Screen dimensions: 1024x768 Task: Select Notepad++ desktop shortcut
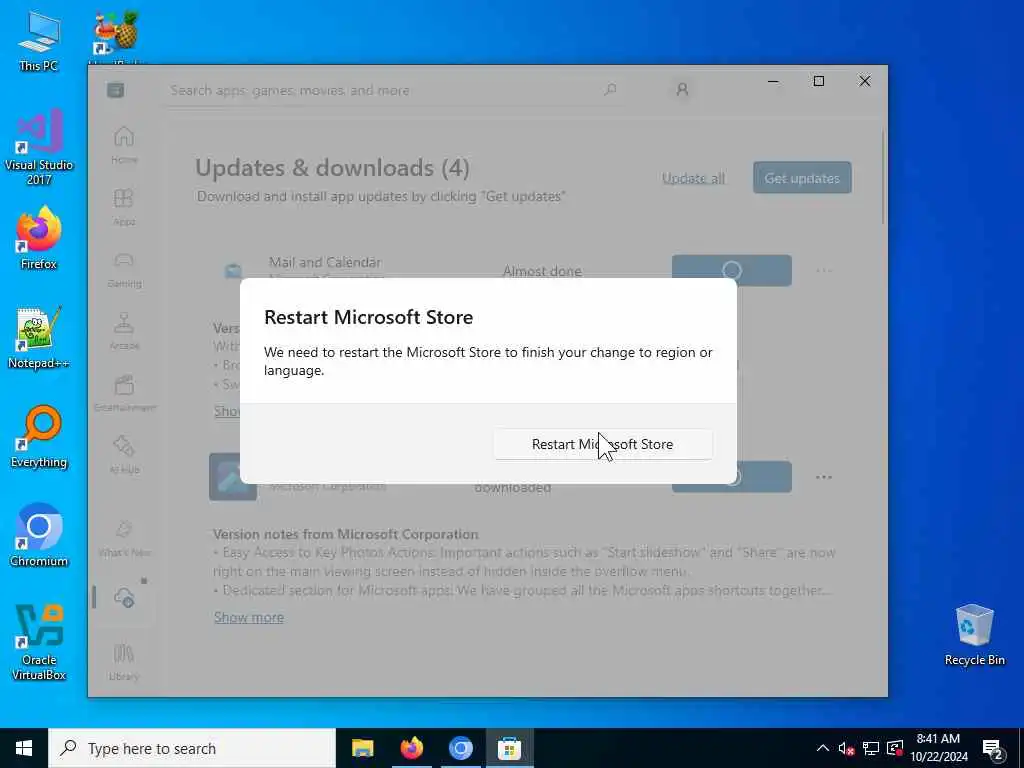(x=39, y=338)
